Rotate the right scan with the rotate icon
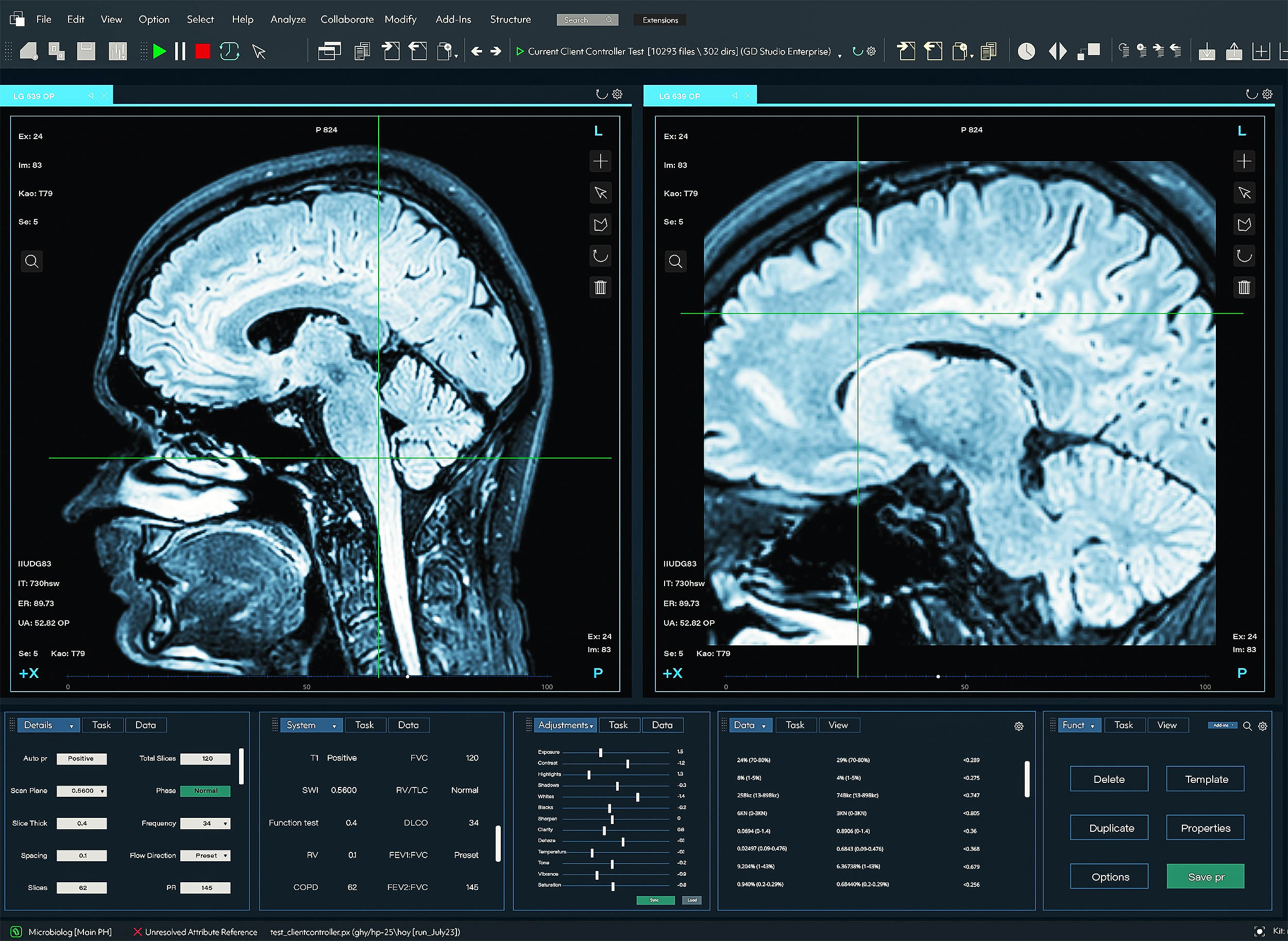1288x941 pixels. tap(1244, 256)
